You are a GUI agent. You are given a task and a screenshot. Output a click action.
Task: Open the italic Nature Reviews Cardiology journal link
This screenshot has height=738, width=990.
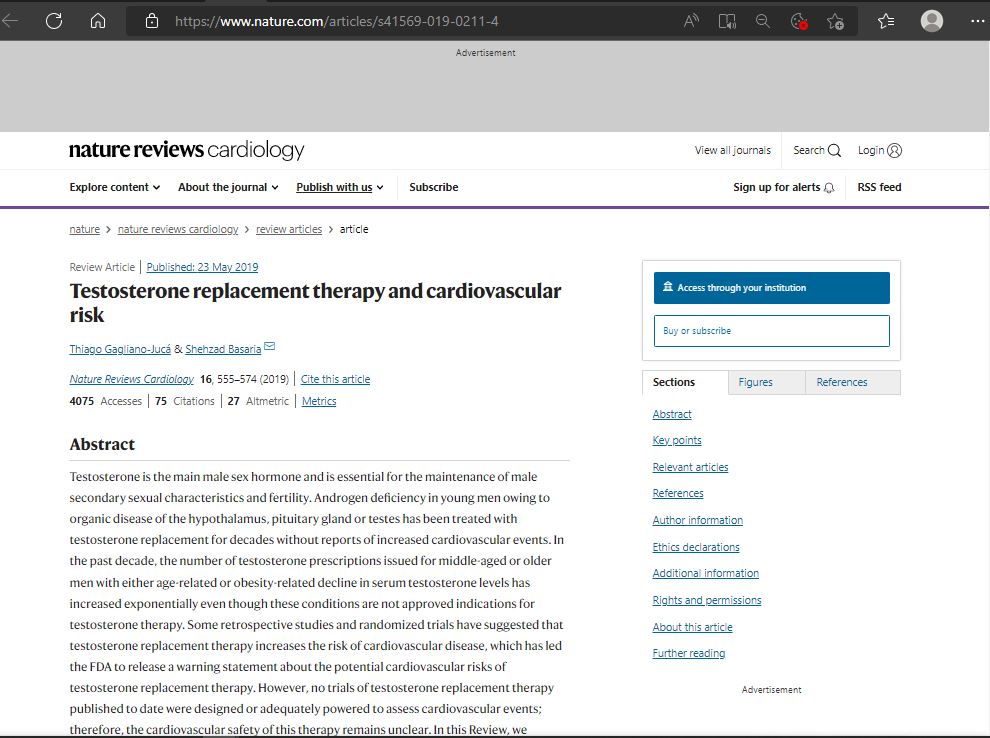(x=131, y=379)
